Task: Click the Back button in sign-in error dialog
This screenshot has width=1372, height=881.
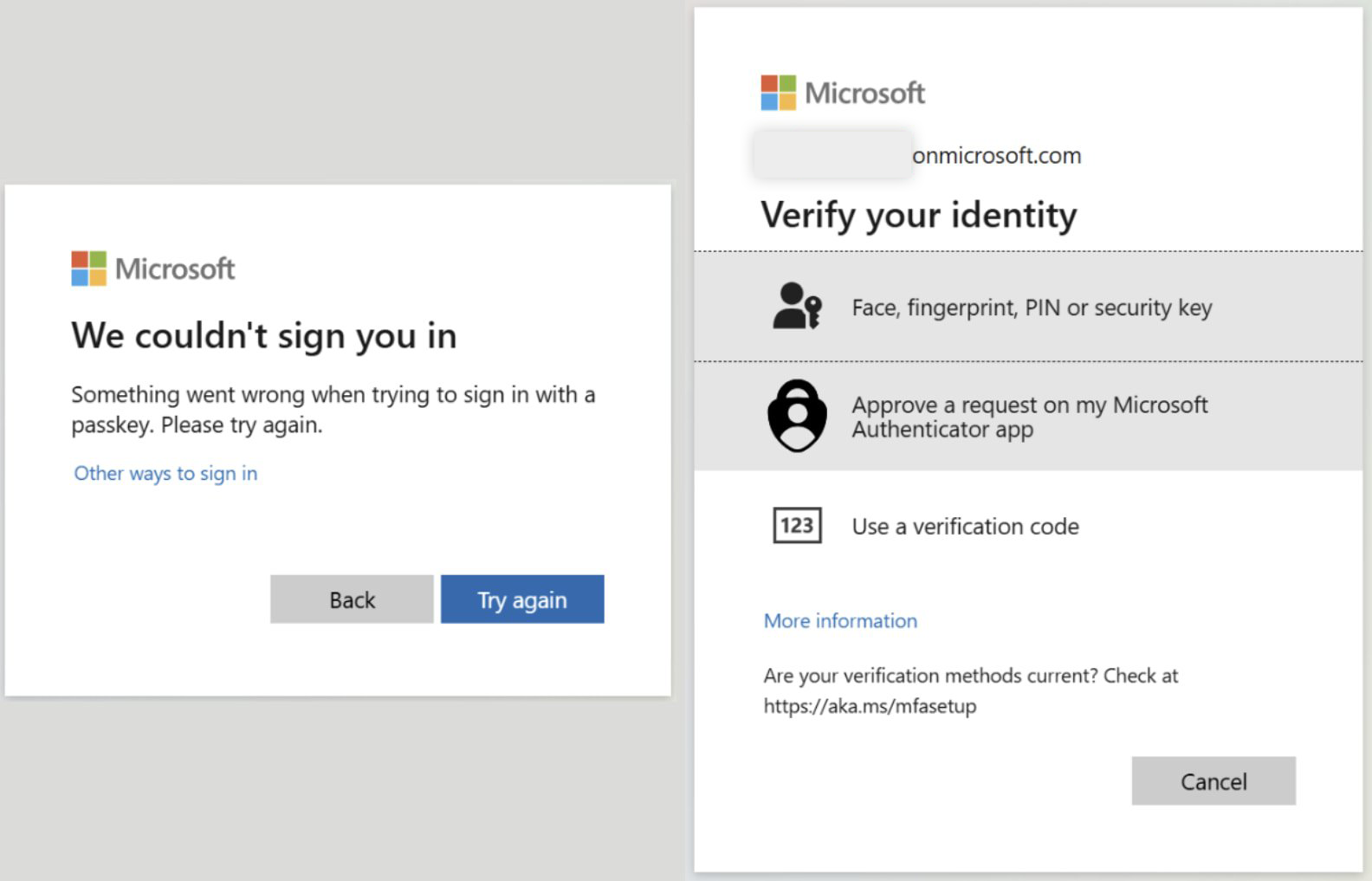Action: [352, 599]
